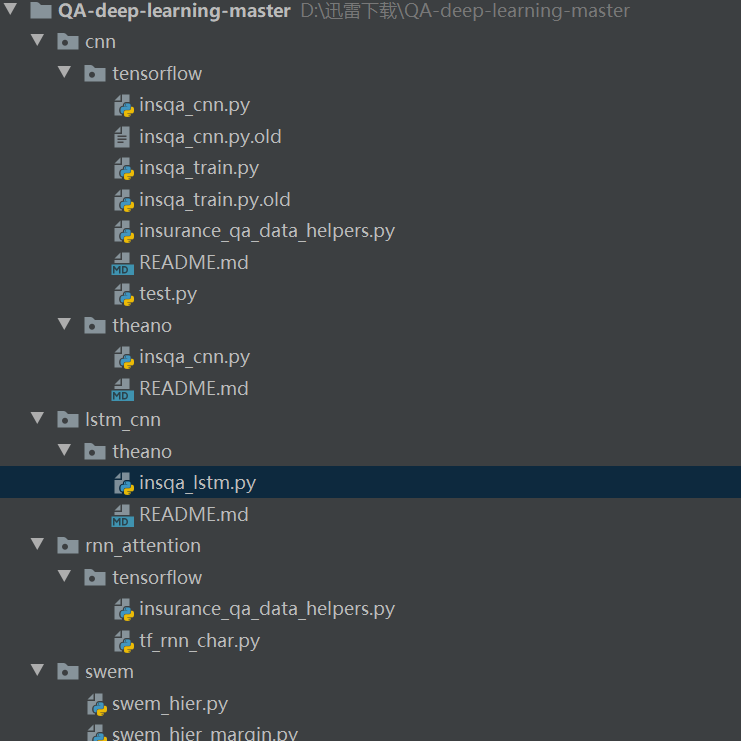Viewport: 741px width, 741px height.
Task: Select the README.md under lstm_cnn theano
Action: tap(194, 515)
